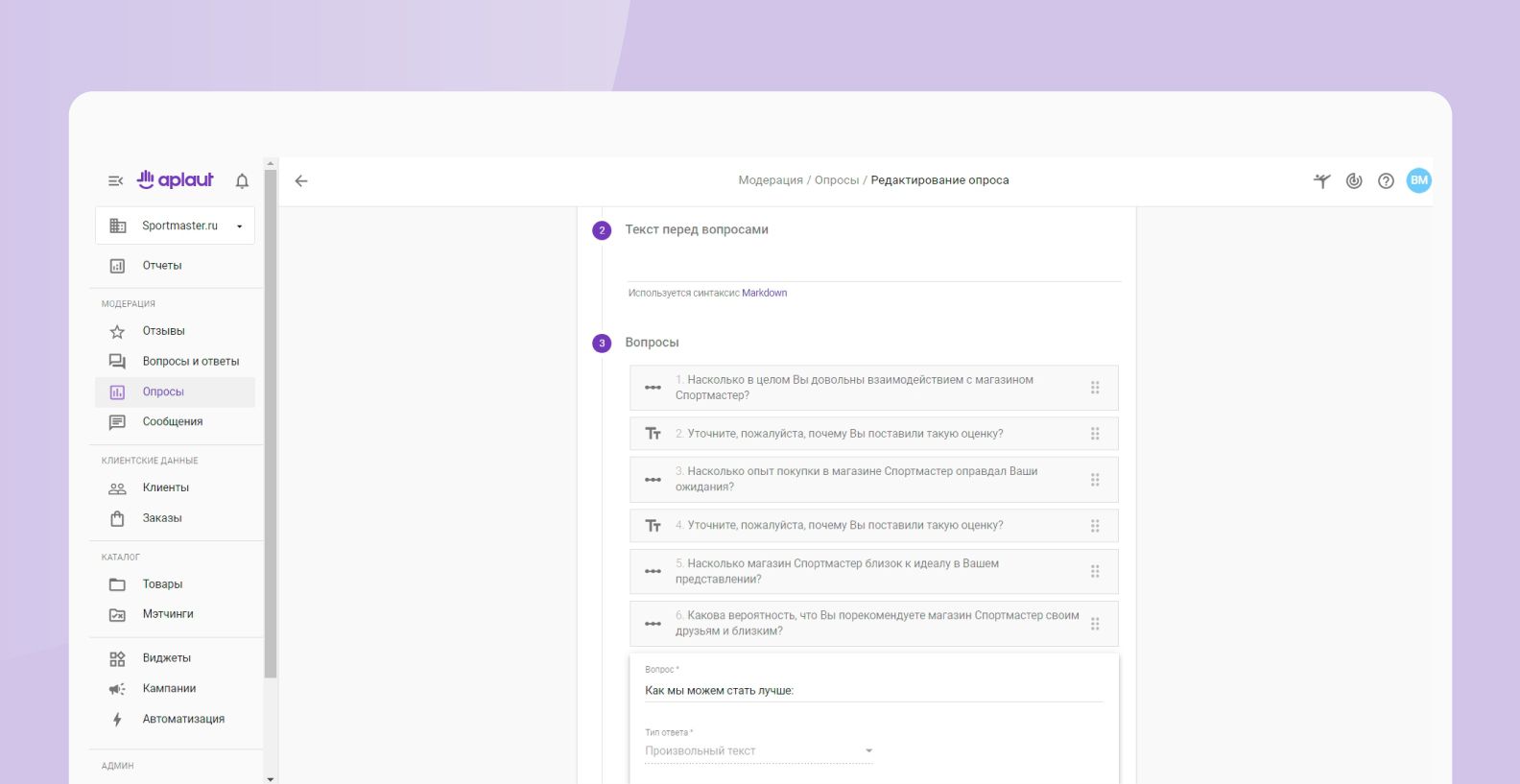The width and height of the screenshot is (1520, 784).
Task: Open help question mark icon
Action: [x=1386, y=180]
